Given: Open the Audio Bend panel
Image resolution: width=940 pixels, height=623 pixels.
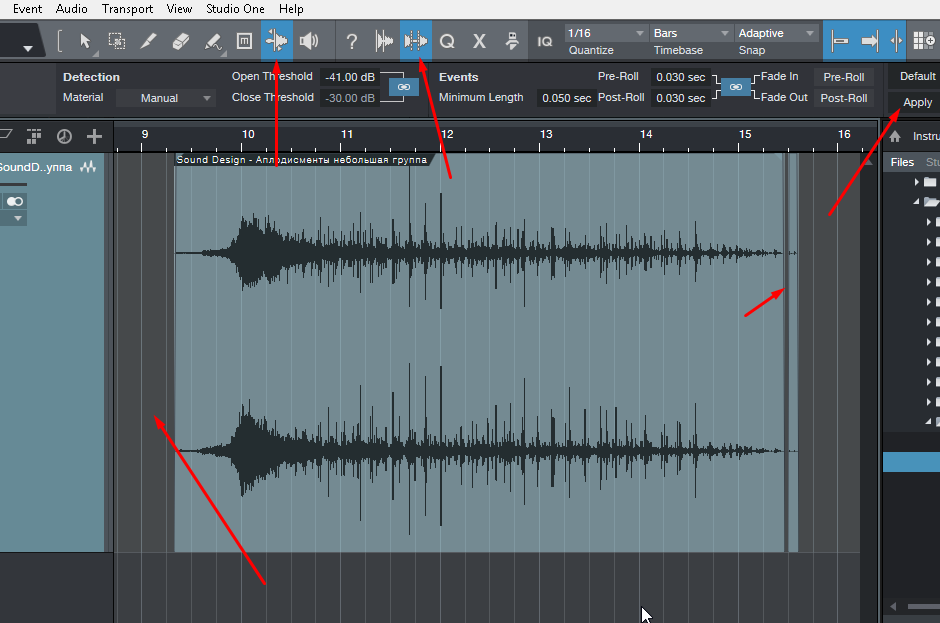Looking at the screenshot, I should 384,41.
